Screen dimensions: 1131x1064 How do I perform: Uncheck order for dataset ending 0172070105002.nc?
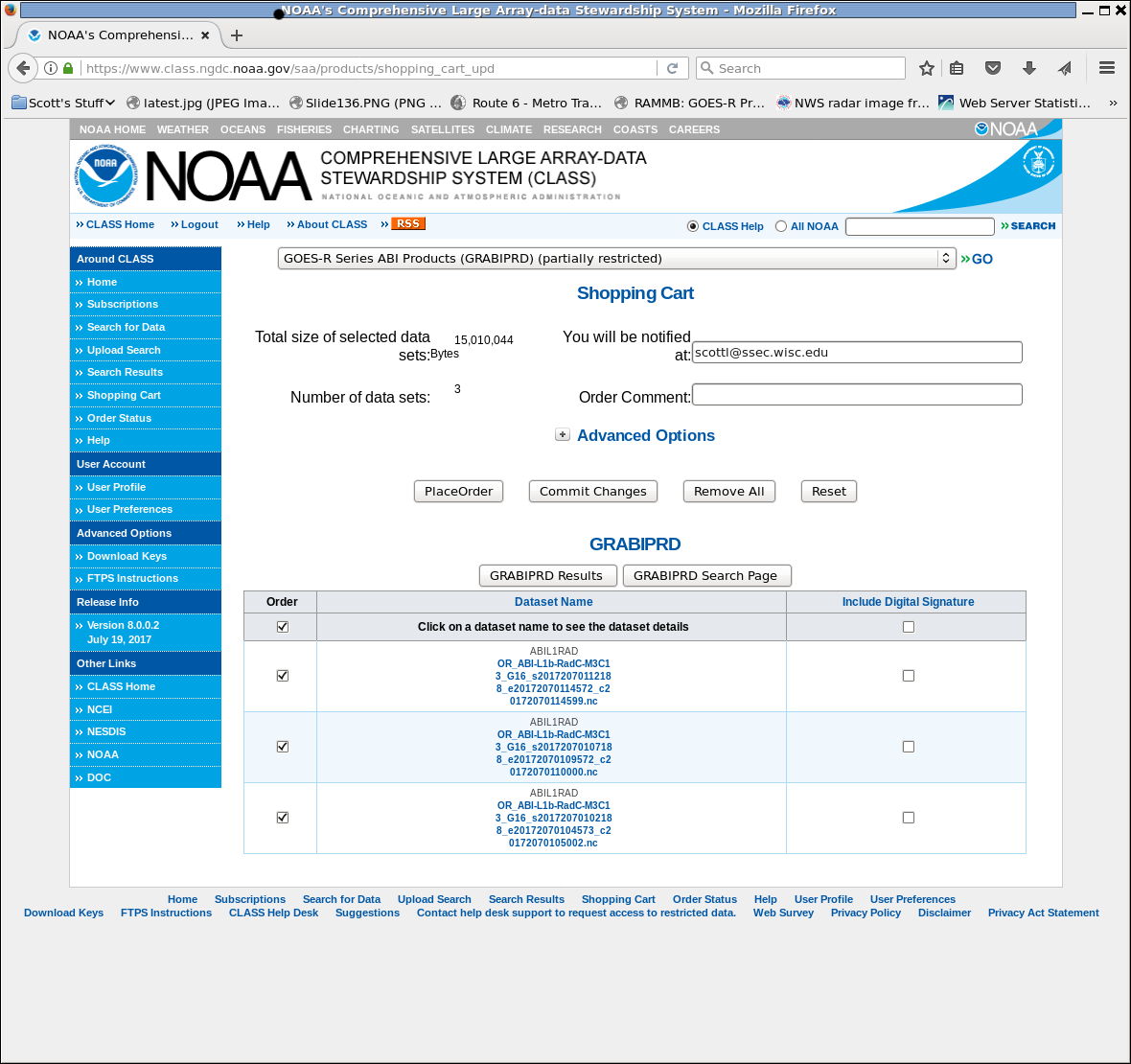click(283, 818)
